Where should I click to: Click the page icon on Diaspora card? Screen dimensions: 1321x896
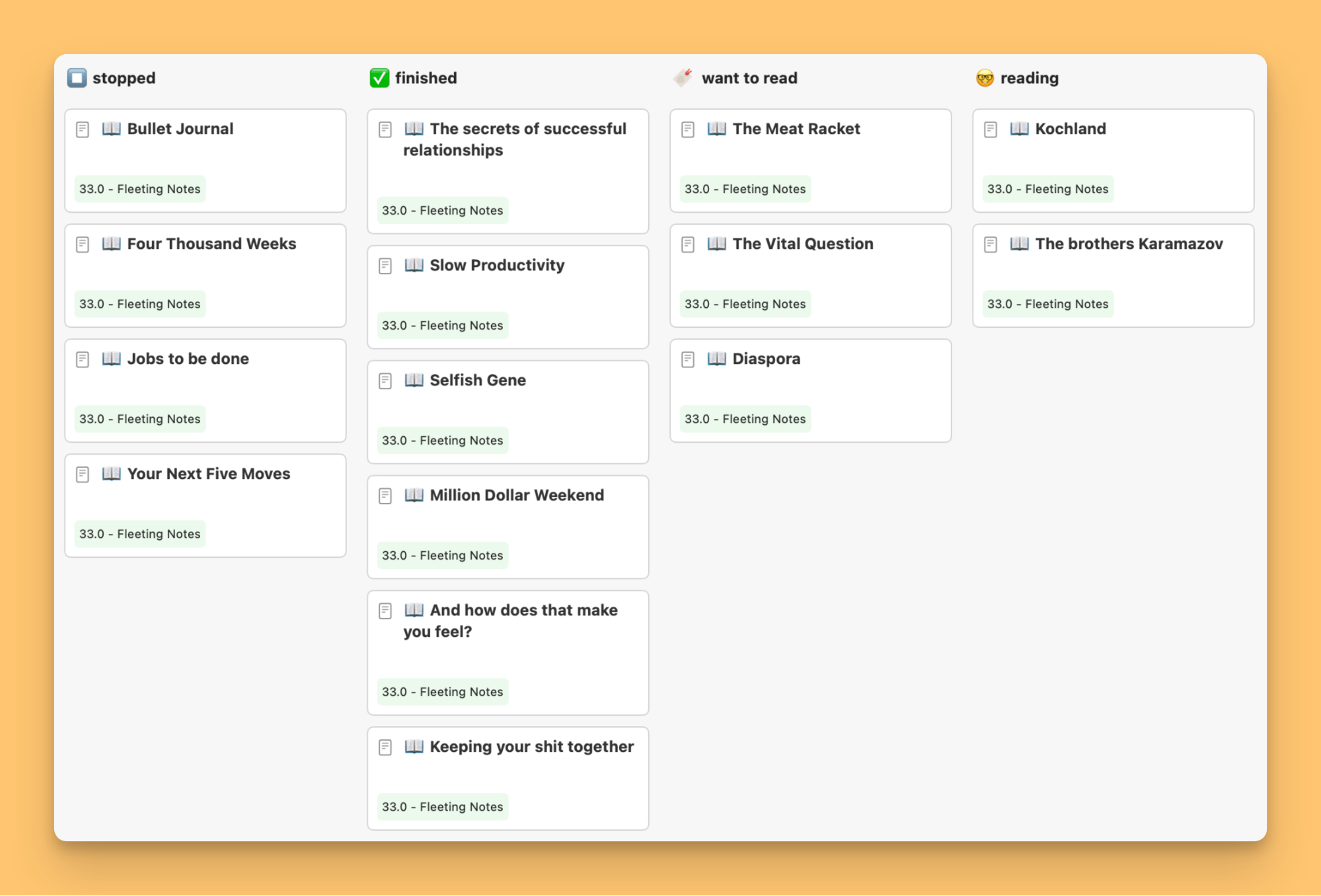pyautogui.click(x=688, y=359)
